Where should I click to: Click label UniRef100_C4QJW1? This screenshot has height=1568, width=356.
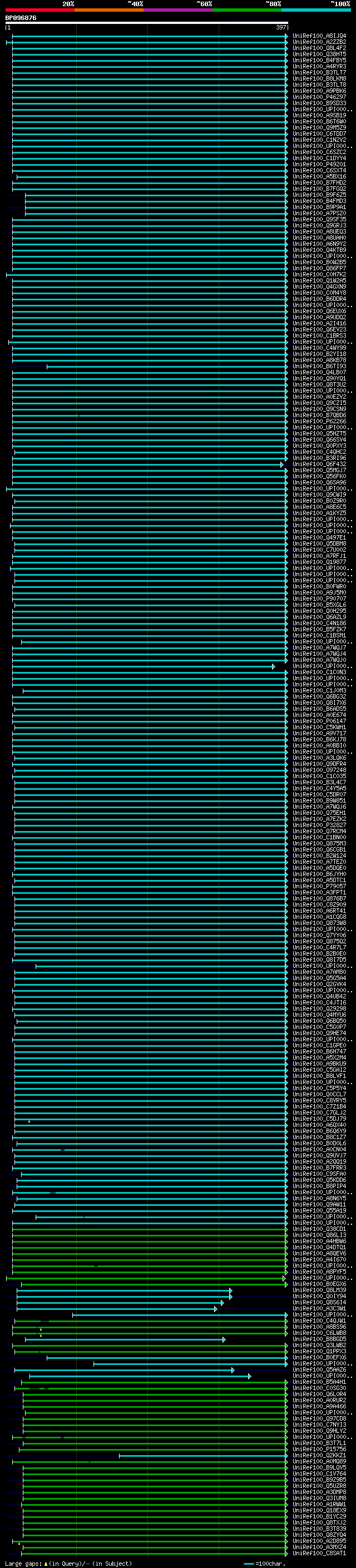319,1321
